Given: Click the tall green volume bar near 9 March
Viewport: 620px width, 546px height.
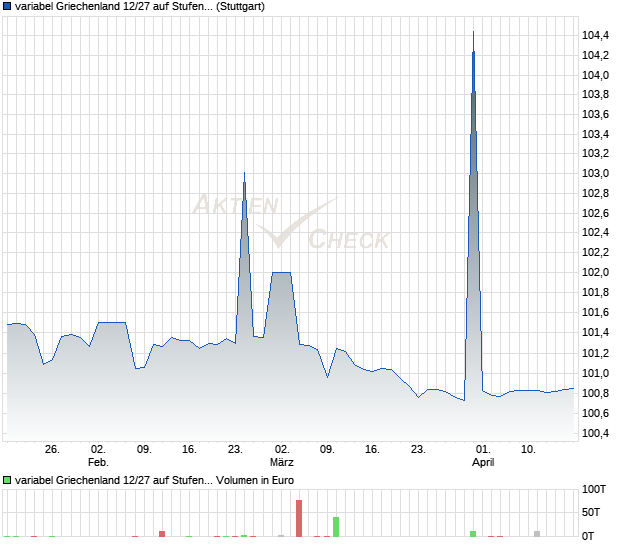Looking at the screenshot, I should [336, 527].
